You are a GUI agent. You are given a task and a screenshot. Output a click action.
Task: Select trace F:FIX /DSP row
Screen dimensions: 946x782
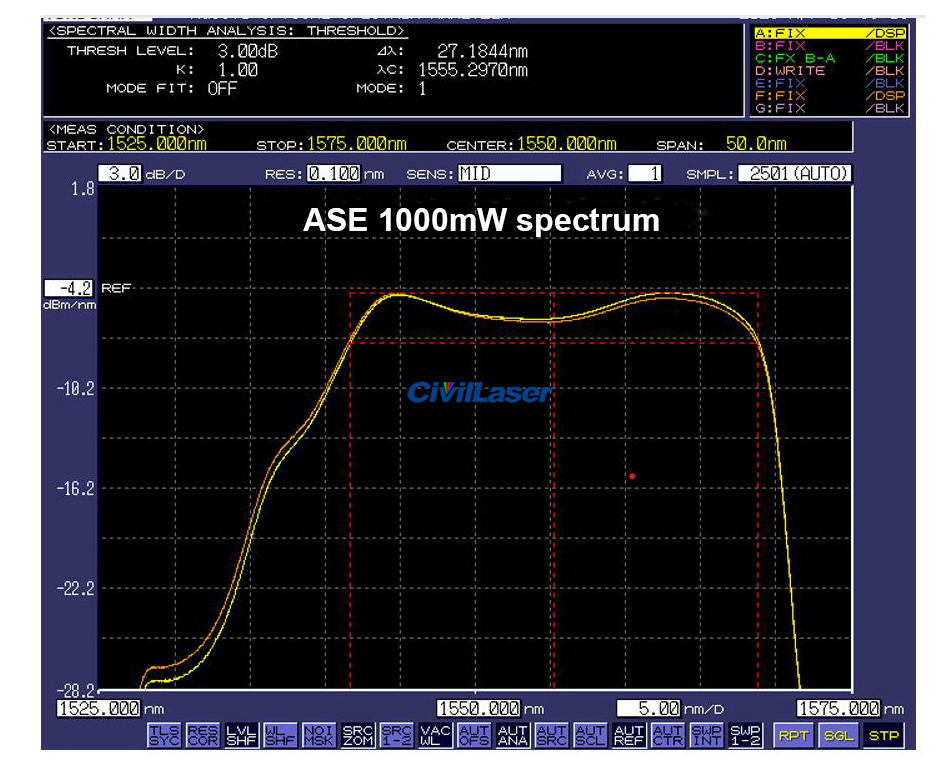[830, 96]
